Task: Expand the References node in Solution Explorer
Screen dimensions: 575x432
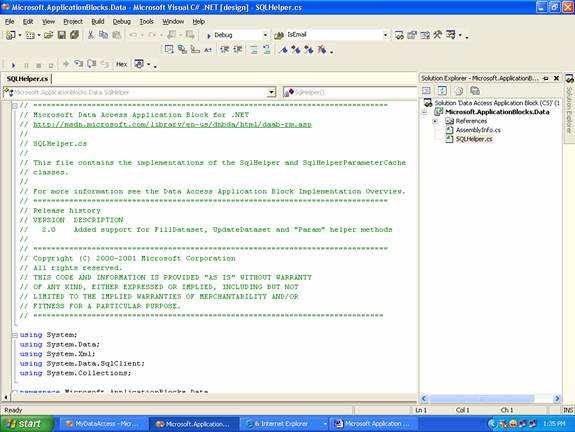Action: coord(435,121)
